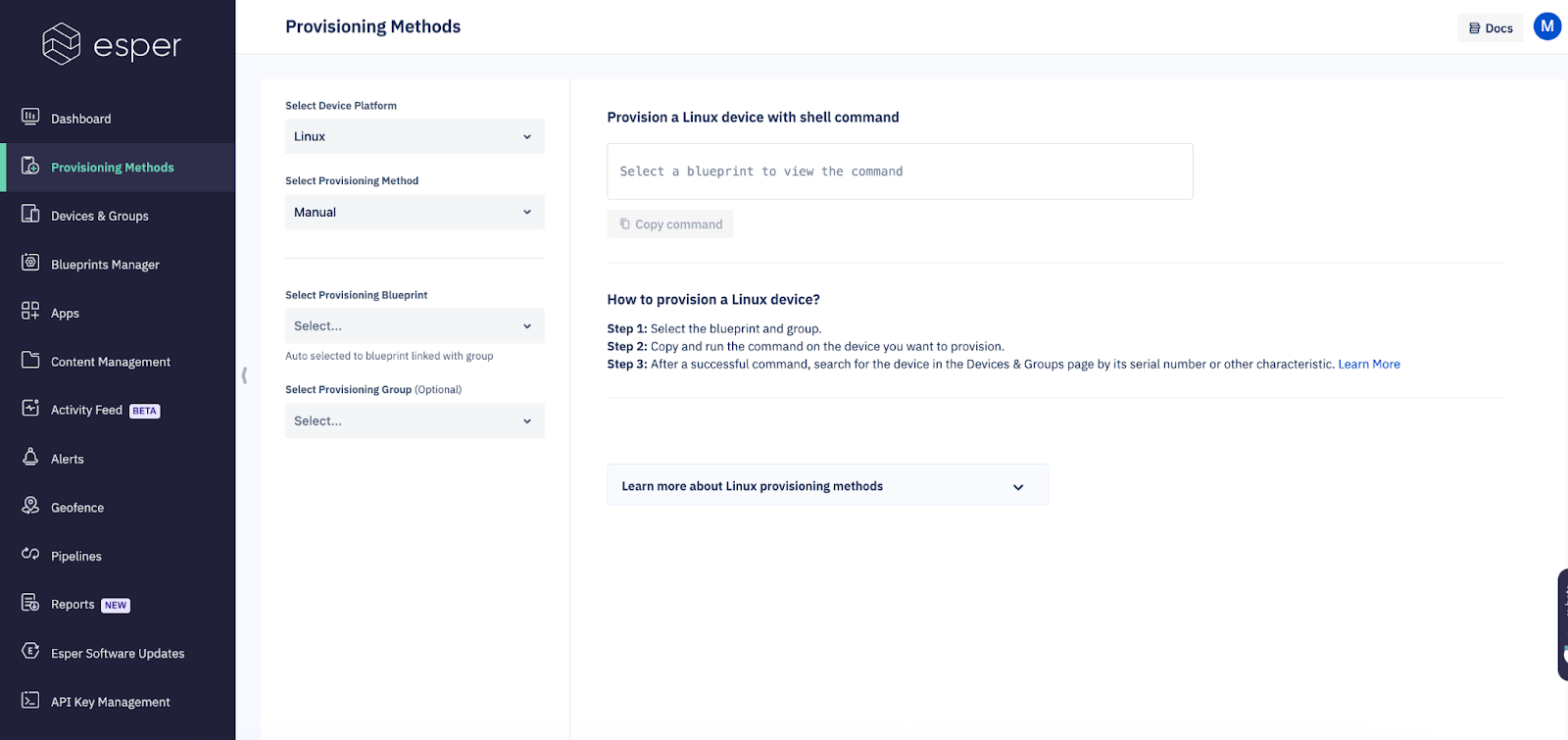Select the Geofence location icon
The height and width of the screenshot is (740, 1568).
point(30,506)
